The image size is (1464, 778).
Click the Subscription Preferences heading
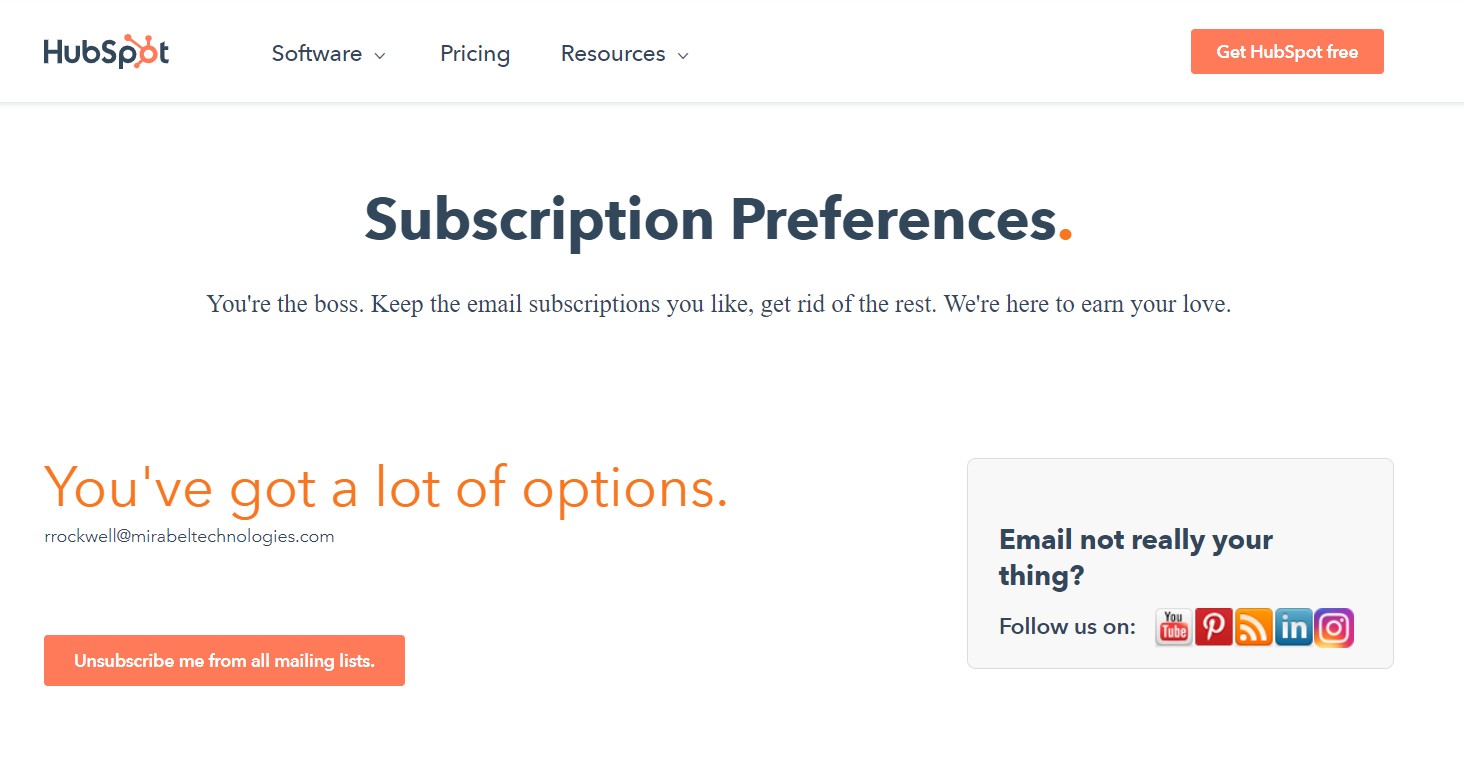click(710, 219)
